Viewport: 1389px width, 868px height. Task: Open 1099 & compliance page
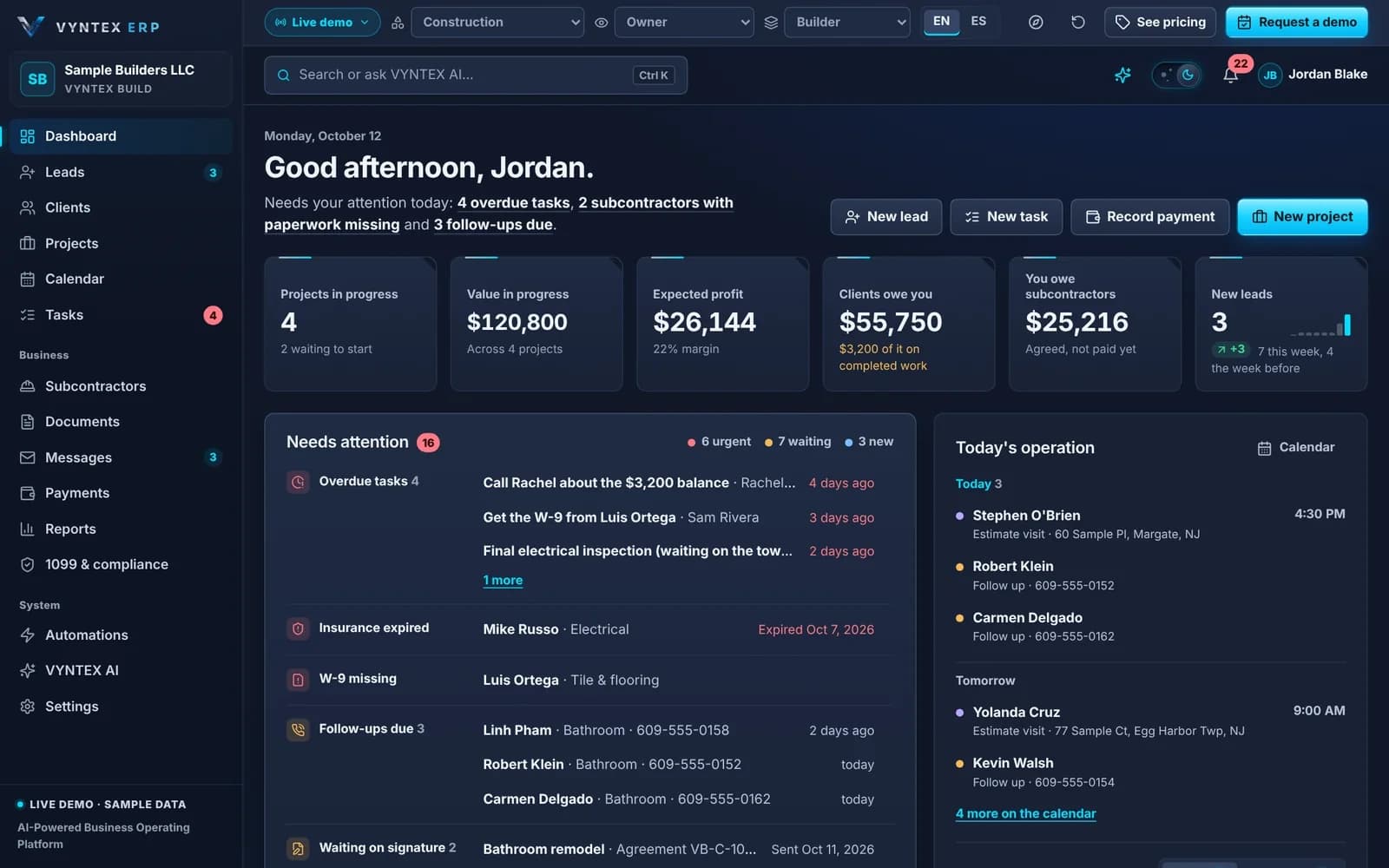point(120,564)
